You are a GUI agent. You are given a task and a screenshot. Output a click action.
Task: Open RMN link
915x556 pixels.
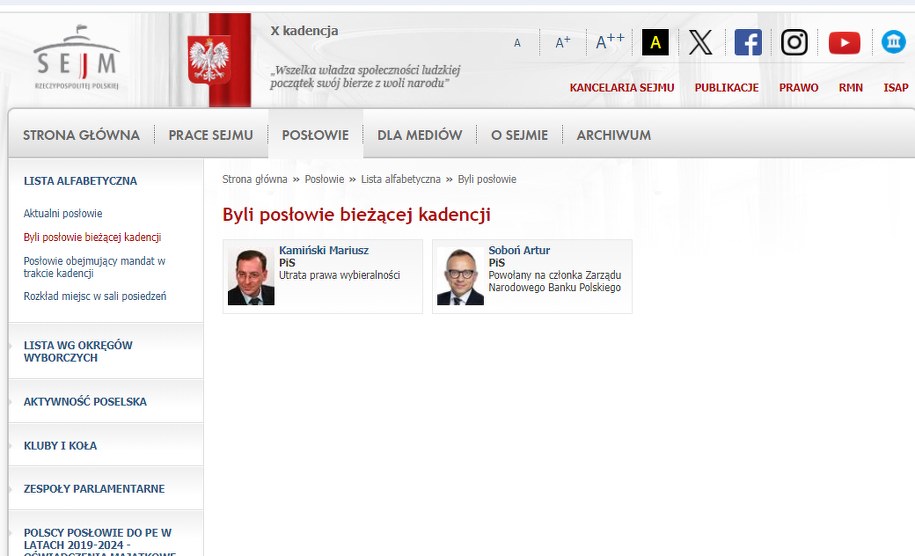coord(851,88)
